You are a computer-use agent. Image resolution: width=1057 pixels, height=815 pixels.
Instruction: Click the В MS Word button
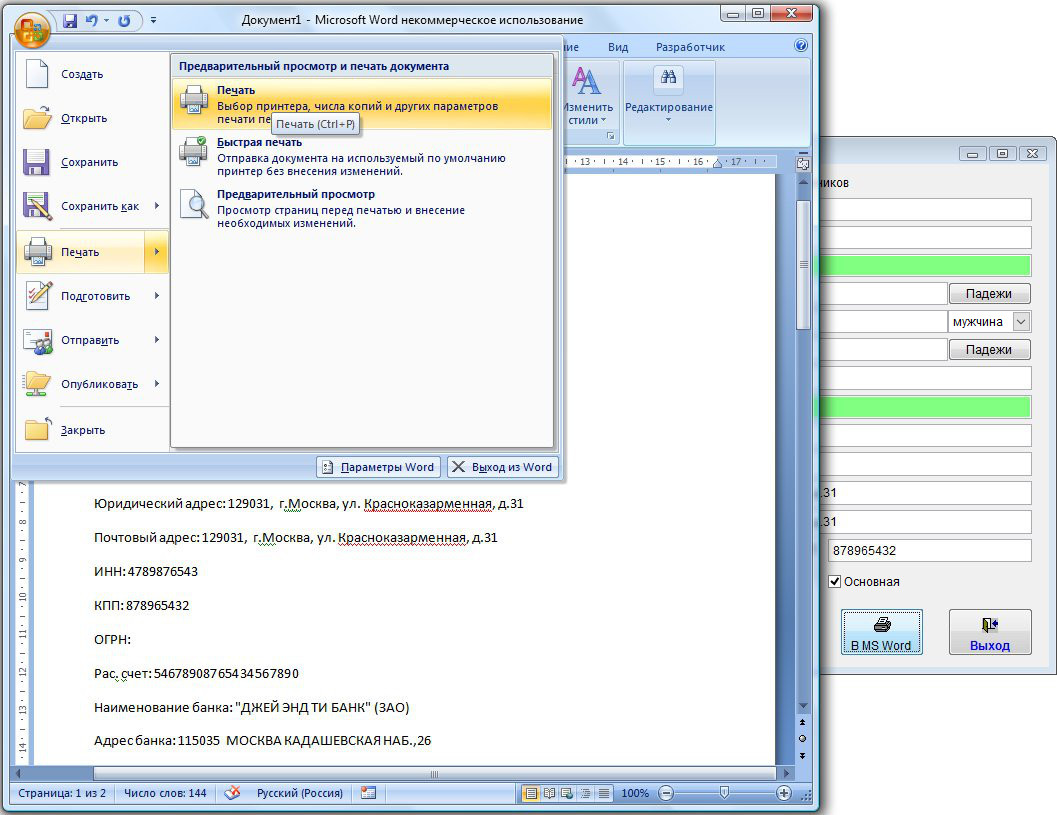[x=881, y=632]
